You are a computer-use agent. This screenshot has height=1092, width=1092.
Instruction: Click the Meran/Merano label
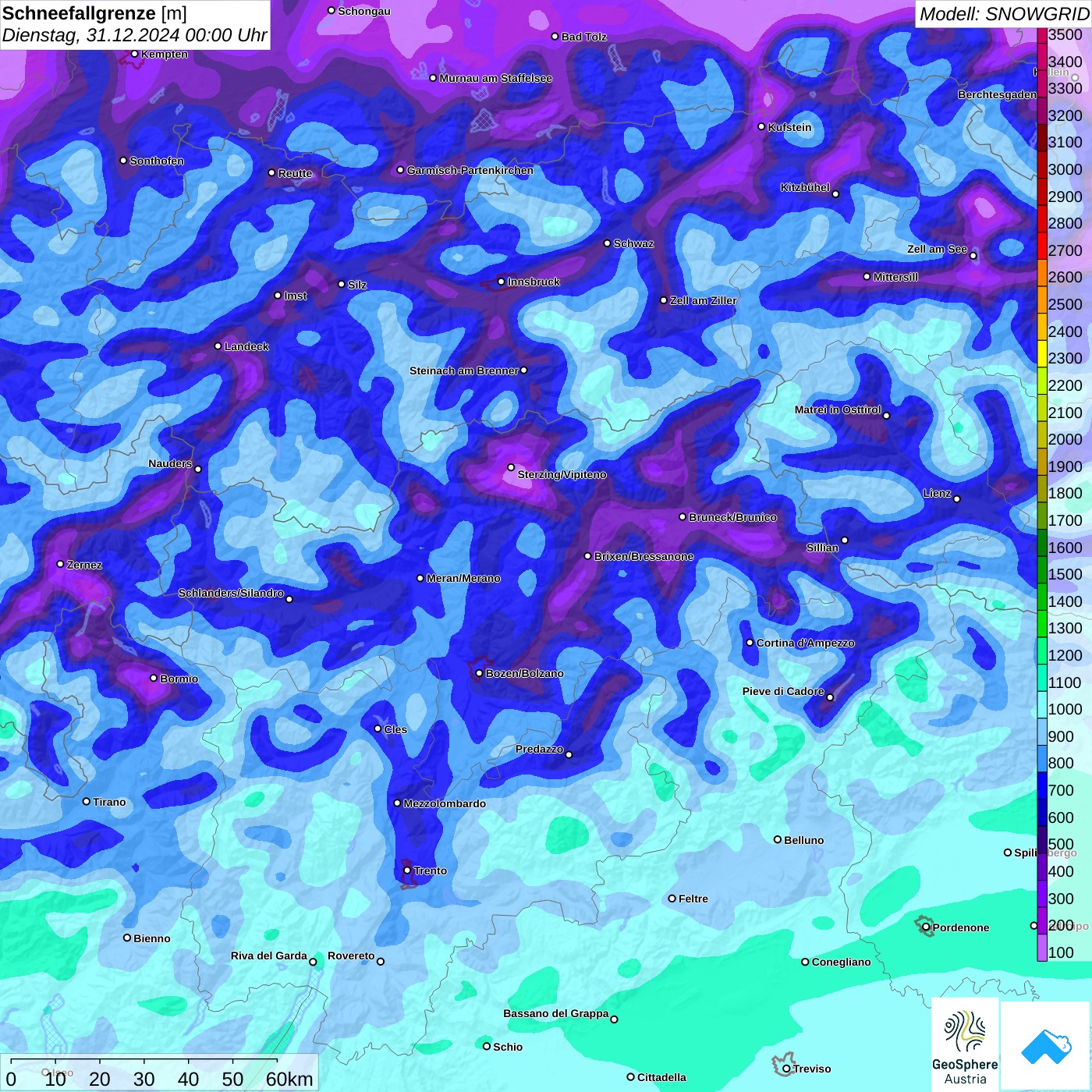[x=463, y=578]
